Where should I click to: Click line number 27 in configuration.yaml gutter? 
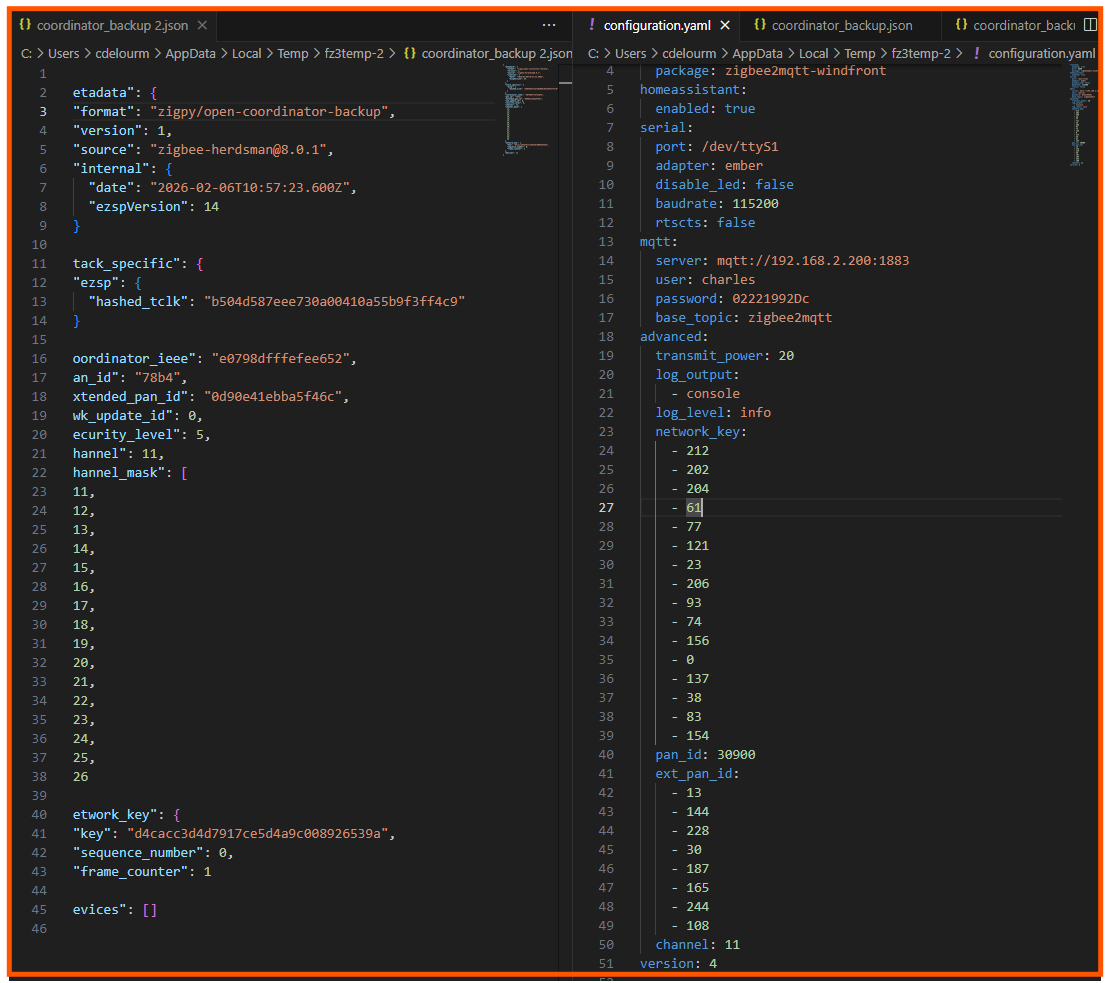click(607, 508)
